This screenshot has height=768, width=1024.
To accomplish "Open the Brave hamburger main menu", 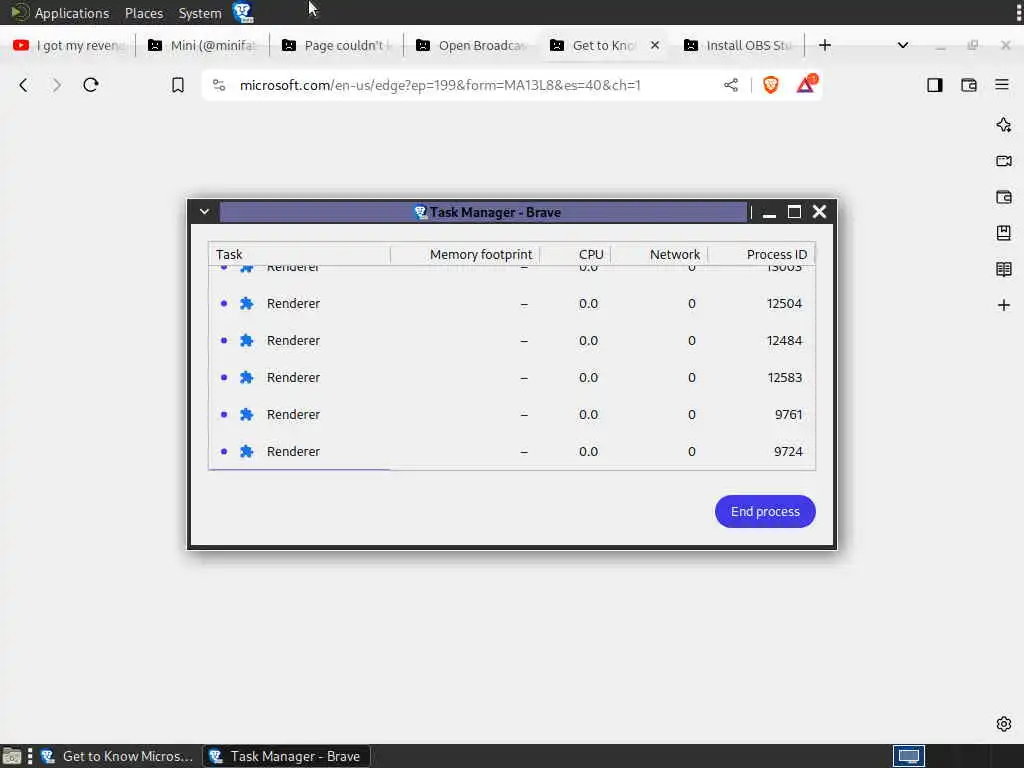I will 1002,84.
